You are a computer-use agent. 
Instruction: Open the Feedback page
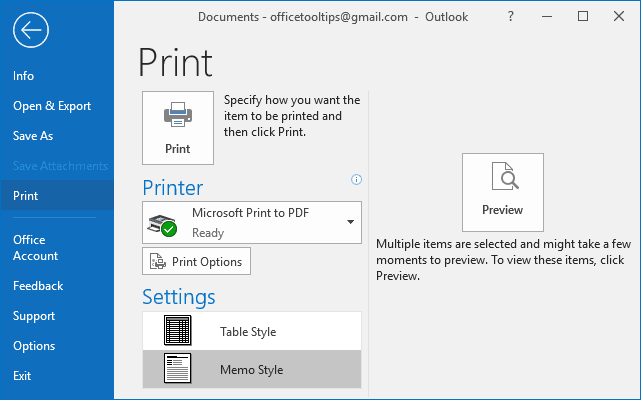38,285
